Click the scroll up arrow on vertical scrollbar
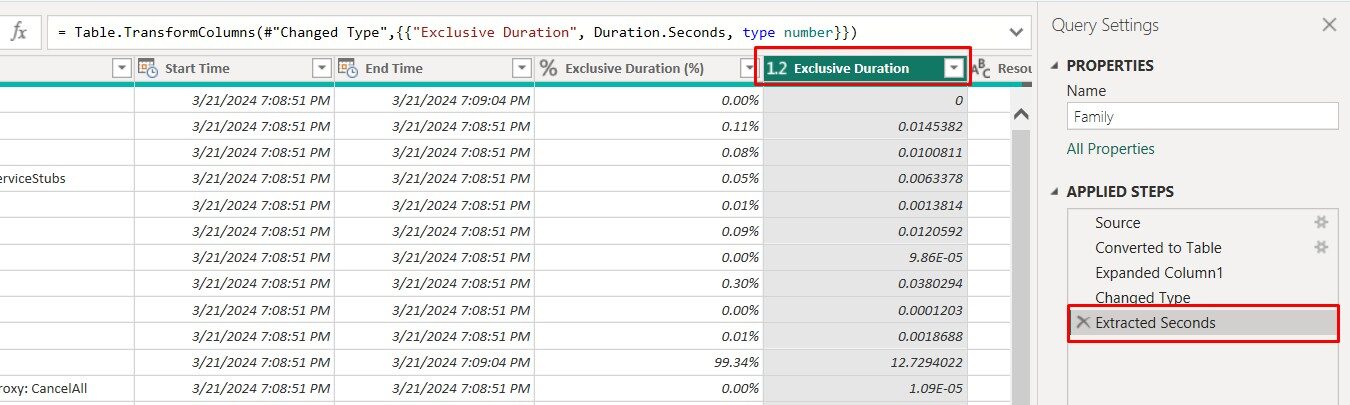The image size is (1350, 405). point(1021,114)
